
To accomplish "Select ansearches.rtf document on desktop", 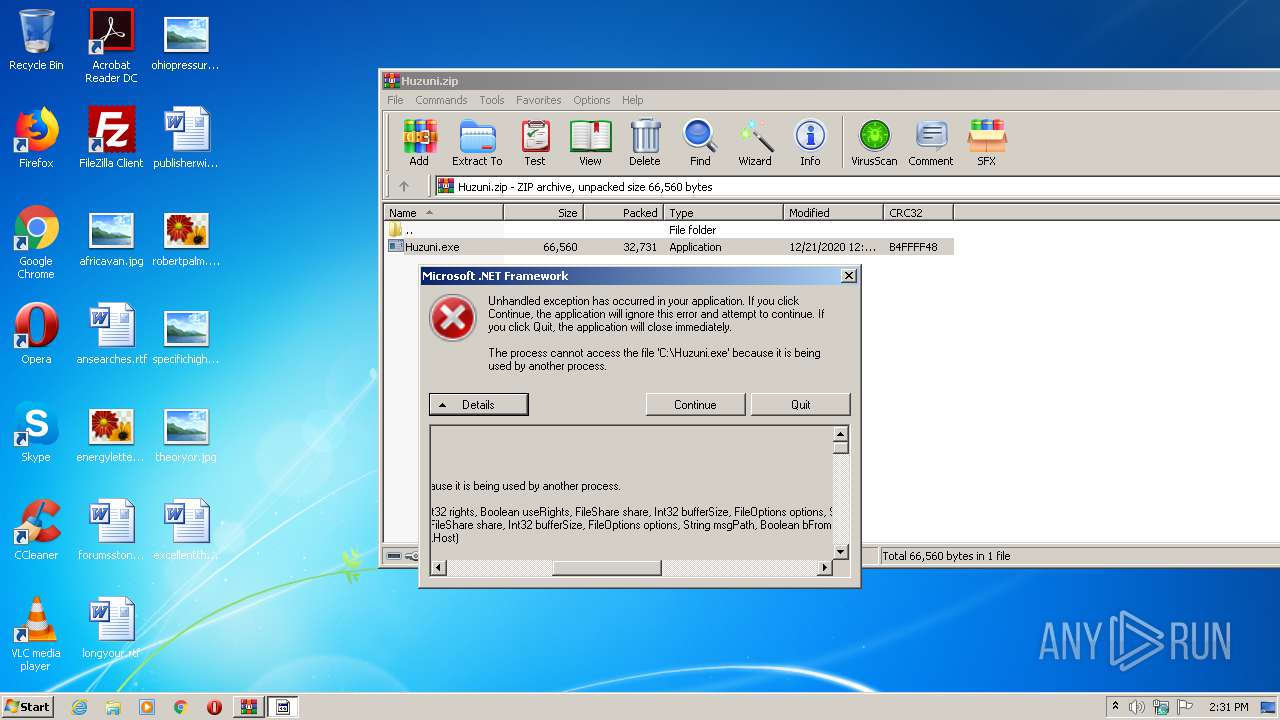I will (111, 334).
